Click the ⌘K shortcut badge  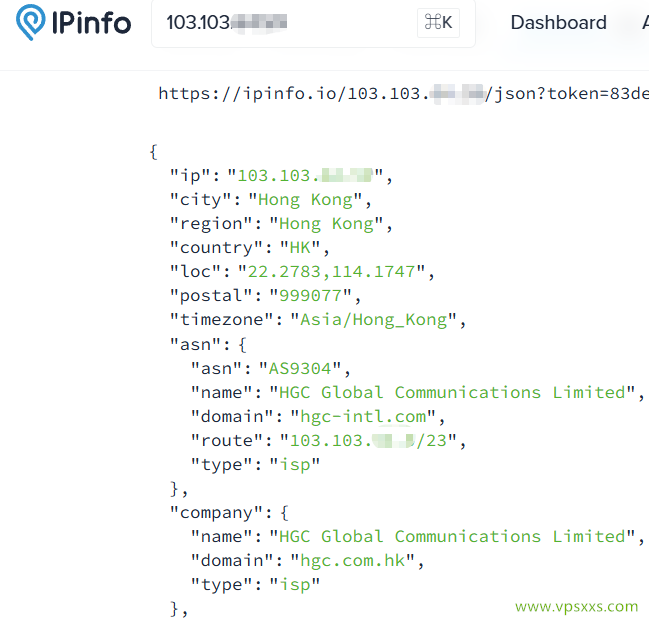[438, 23]
